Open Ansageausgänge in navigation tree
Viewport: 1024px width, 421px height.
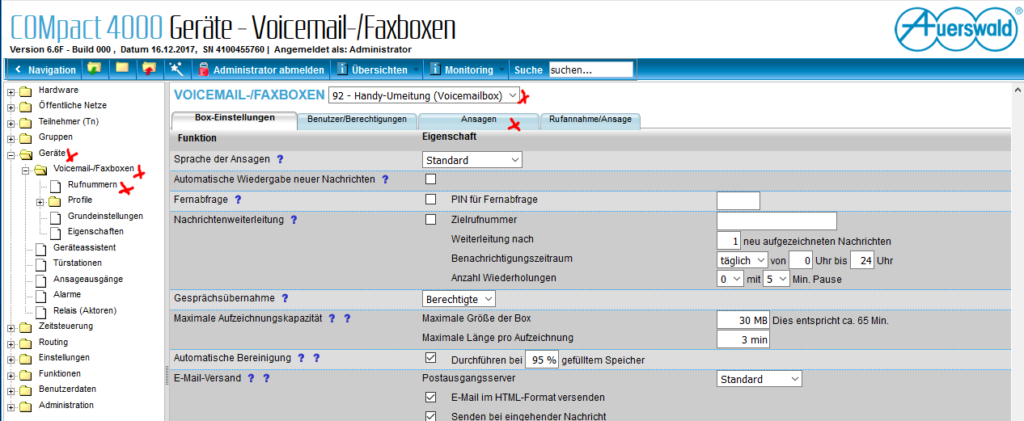[x=88, y=279]
